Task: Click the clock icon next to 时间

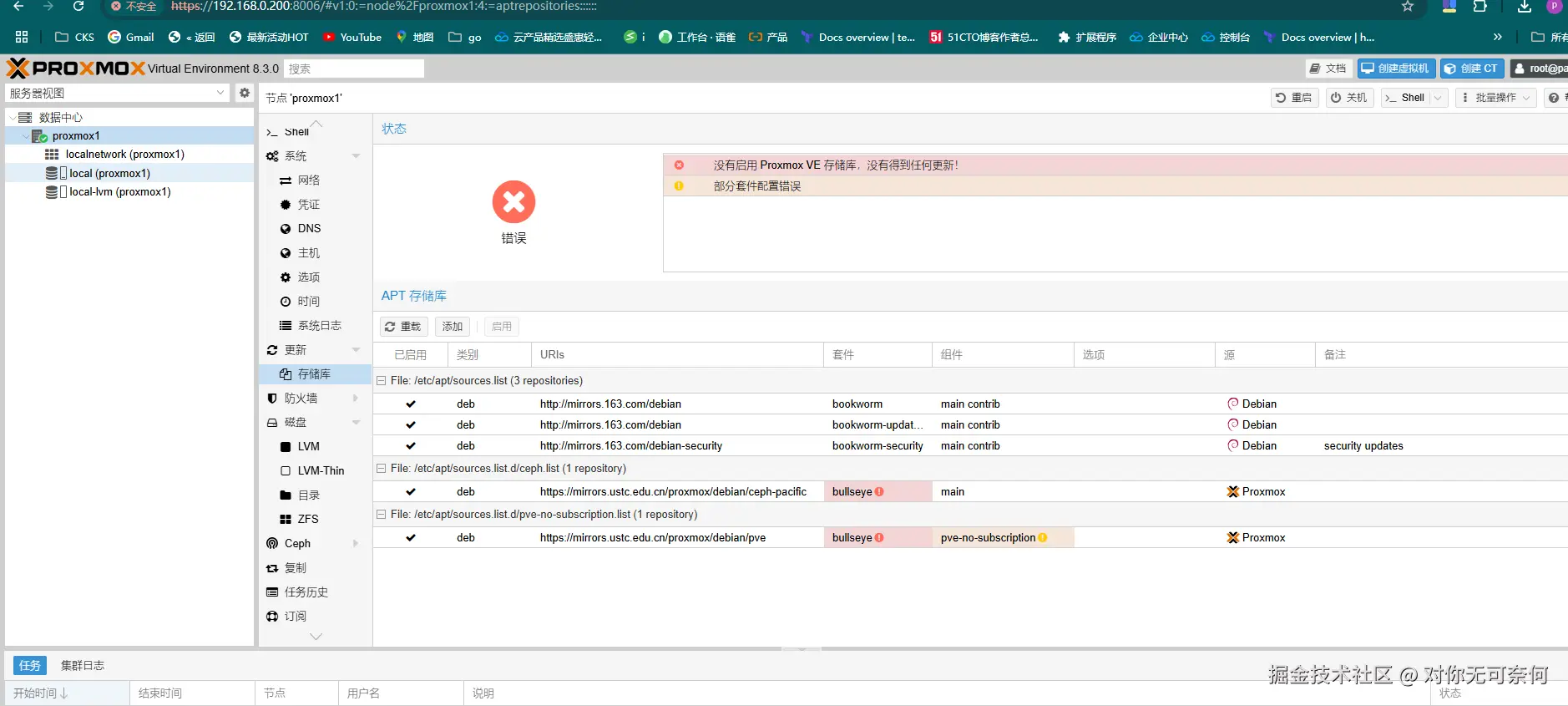Action: (x=286, y=302)
